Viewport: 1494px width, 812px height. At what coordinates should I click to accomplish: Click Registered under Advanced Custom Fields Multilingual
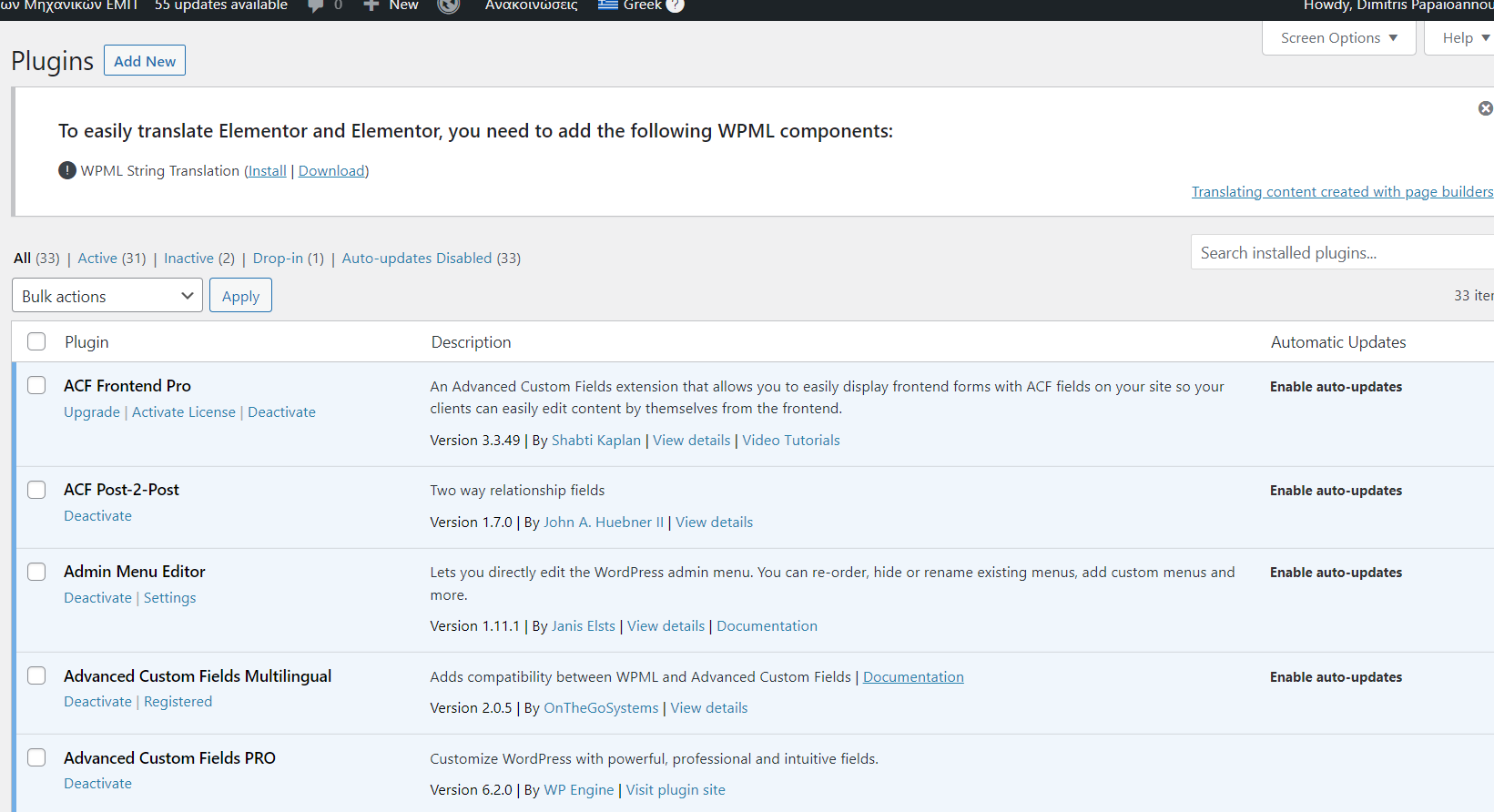pyautogui.click(x=178, y=702)
